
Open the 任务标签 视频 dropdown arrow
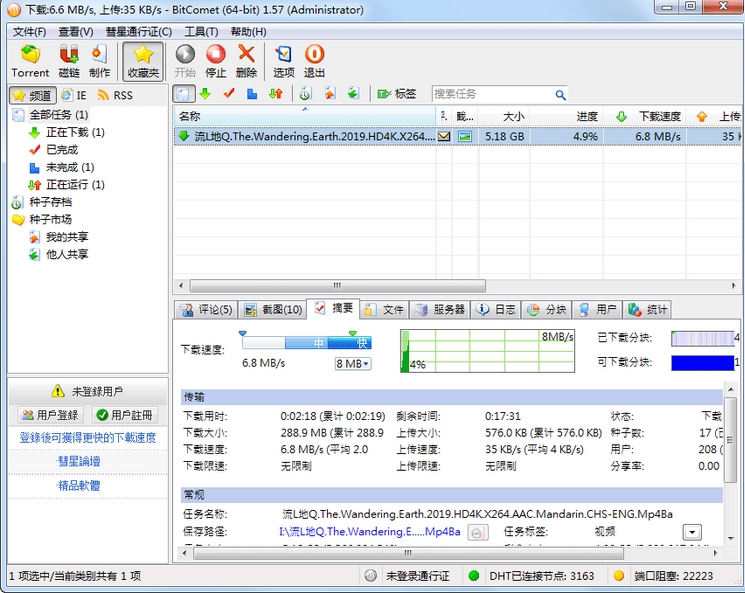692,532
